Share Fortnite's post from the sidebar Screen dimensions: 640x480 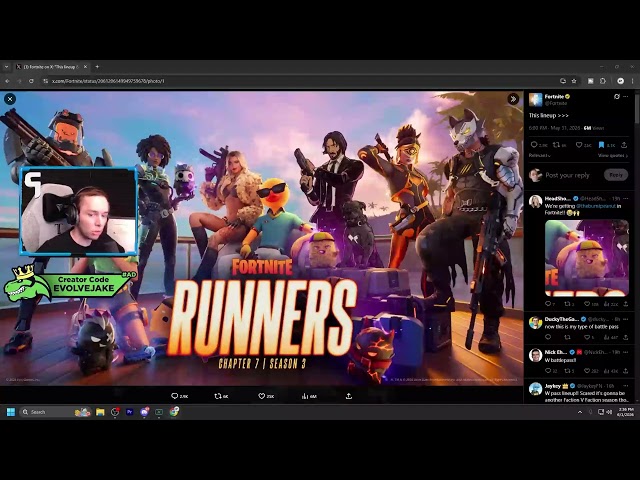coord(624,144)
